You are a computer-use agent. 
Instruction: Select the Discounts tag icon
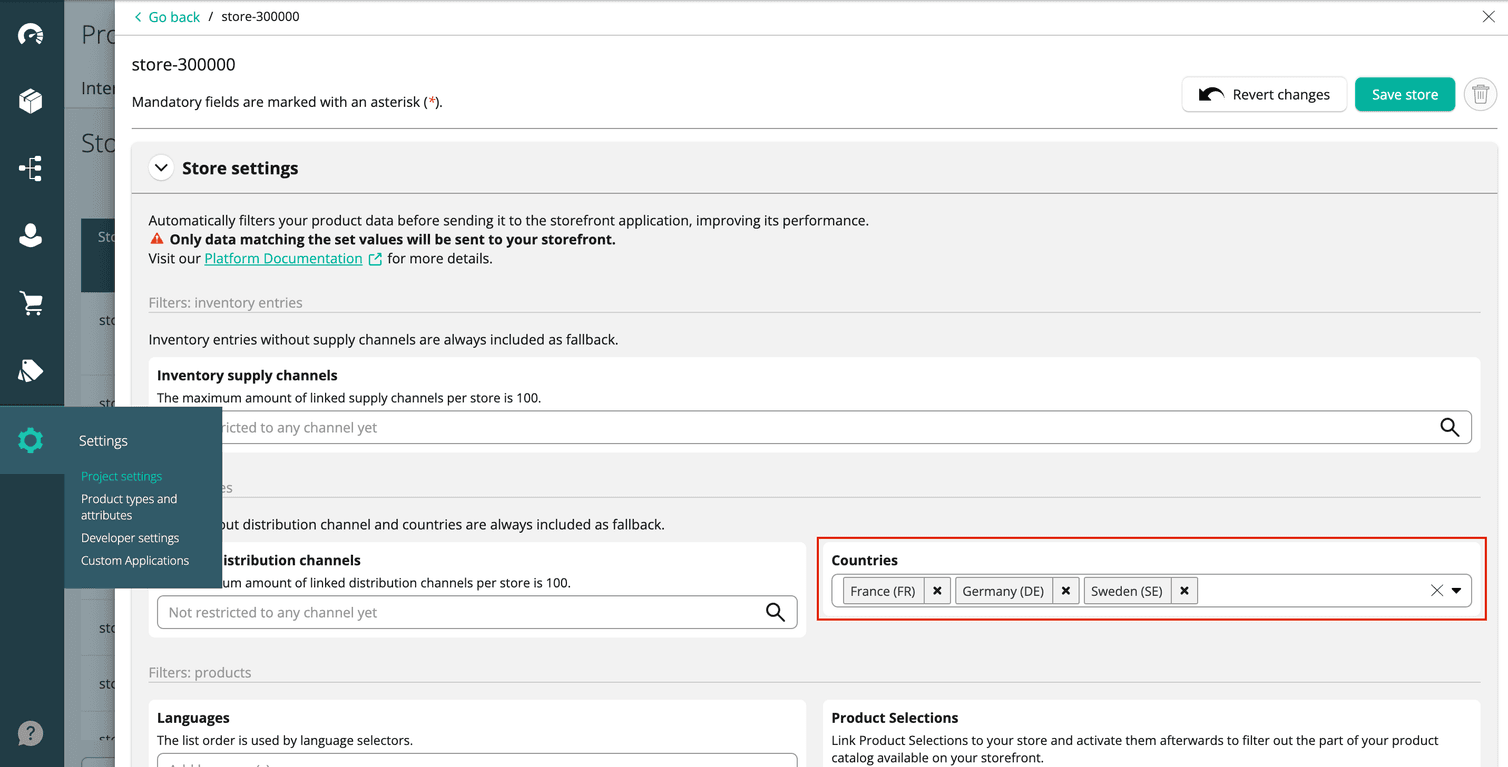[31, 369]
